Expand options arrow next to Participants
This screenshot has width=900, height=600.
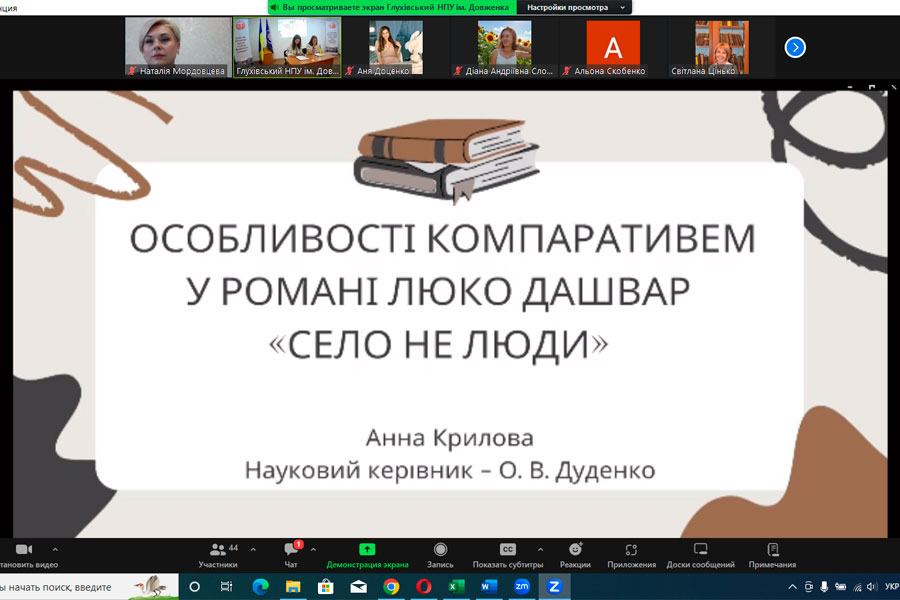coord(253,549)
